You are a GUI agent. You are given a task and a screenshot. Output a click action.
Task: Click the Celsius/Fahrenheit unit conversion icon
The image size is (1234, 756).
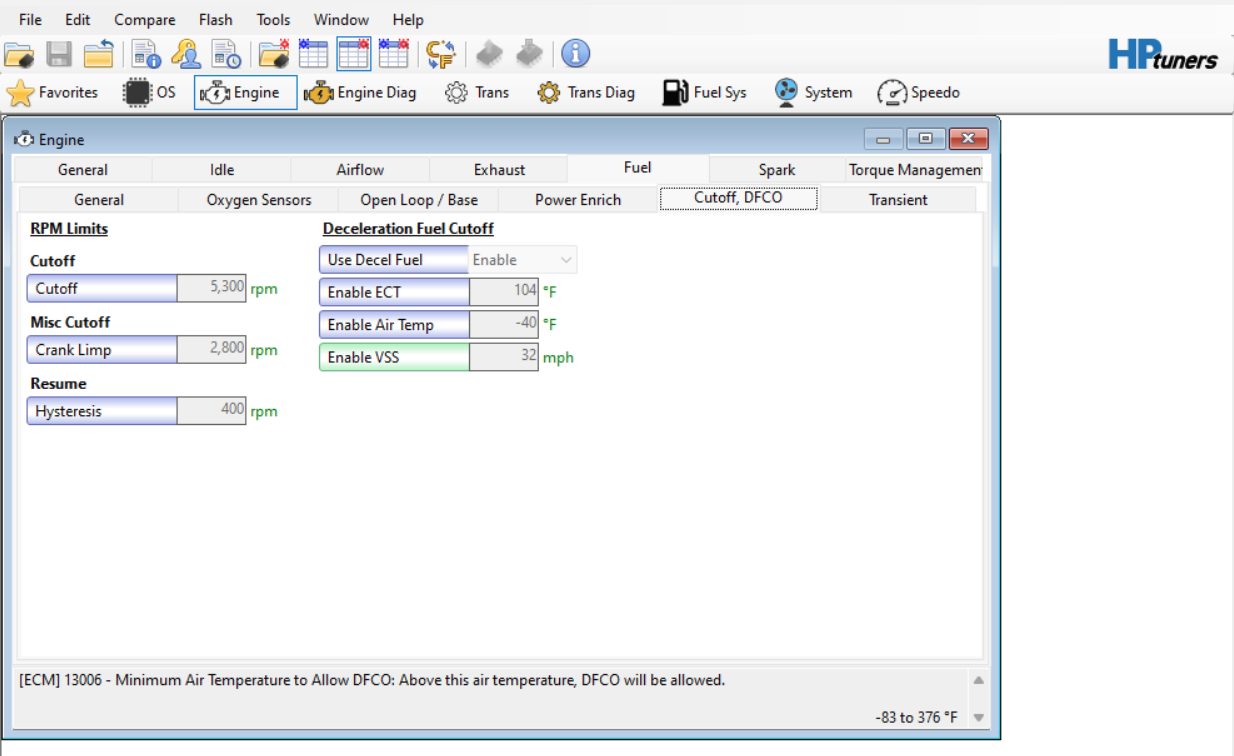click(440, 55)
